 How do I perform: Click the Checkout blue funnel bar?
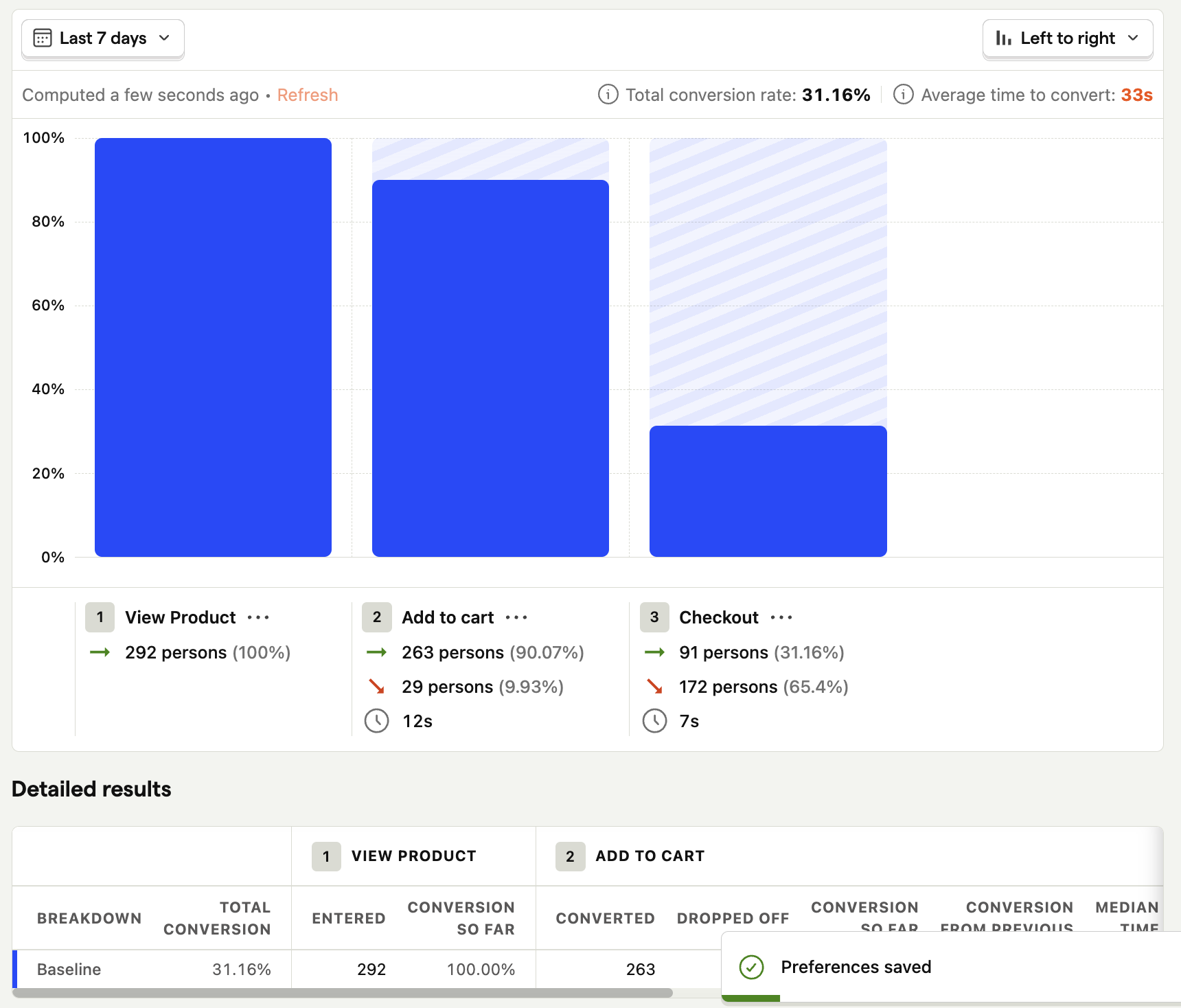768,491
